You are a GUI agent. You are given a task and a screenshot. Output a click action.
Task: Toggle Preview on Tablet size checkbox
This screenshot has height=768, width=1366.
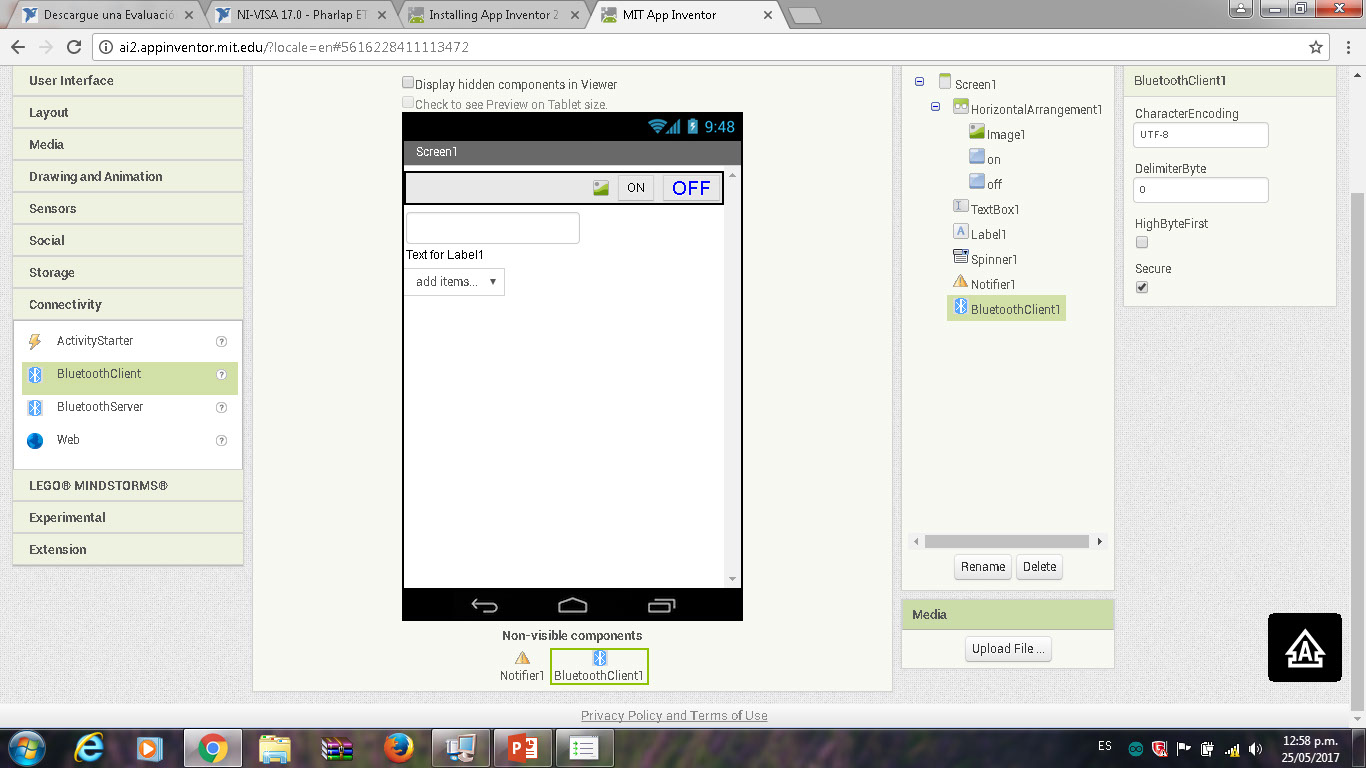pos(408,103)
